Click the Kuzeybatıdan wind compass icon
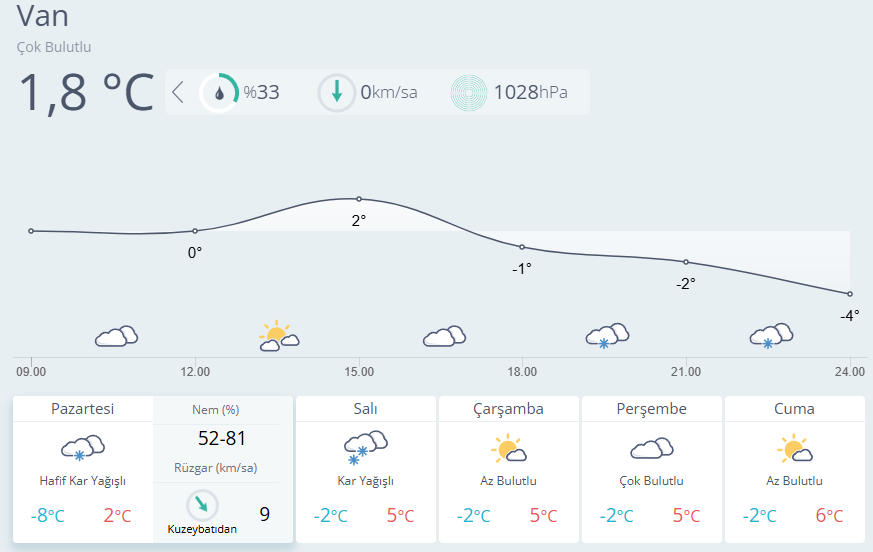 [x=202, y=505]
